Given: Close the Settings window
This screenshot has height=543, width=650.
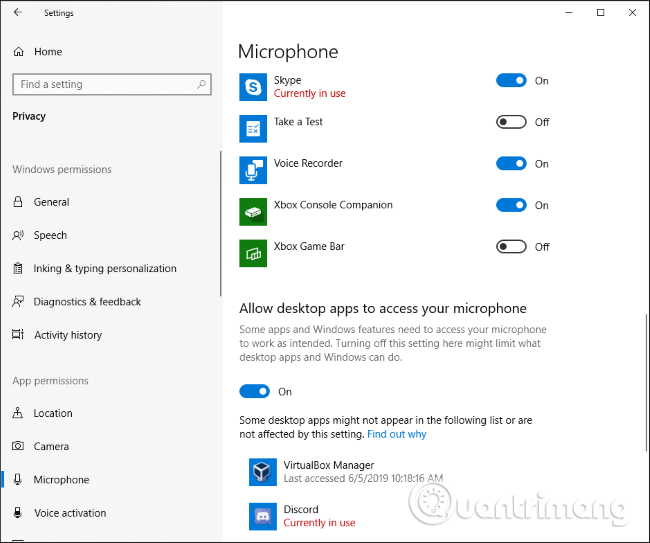Looking at the screenshot, I should [632, 13].
